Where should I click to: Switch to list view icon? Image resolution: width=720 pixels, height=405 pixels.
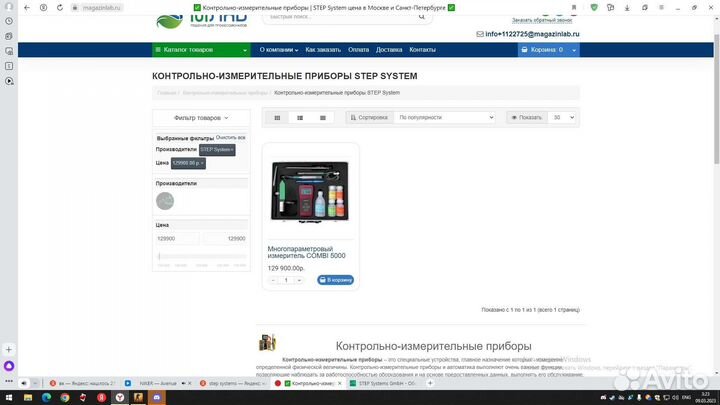(x=300, y=117)
